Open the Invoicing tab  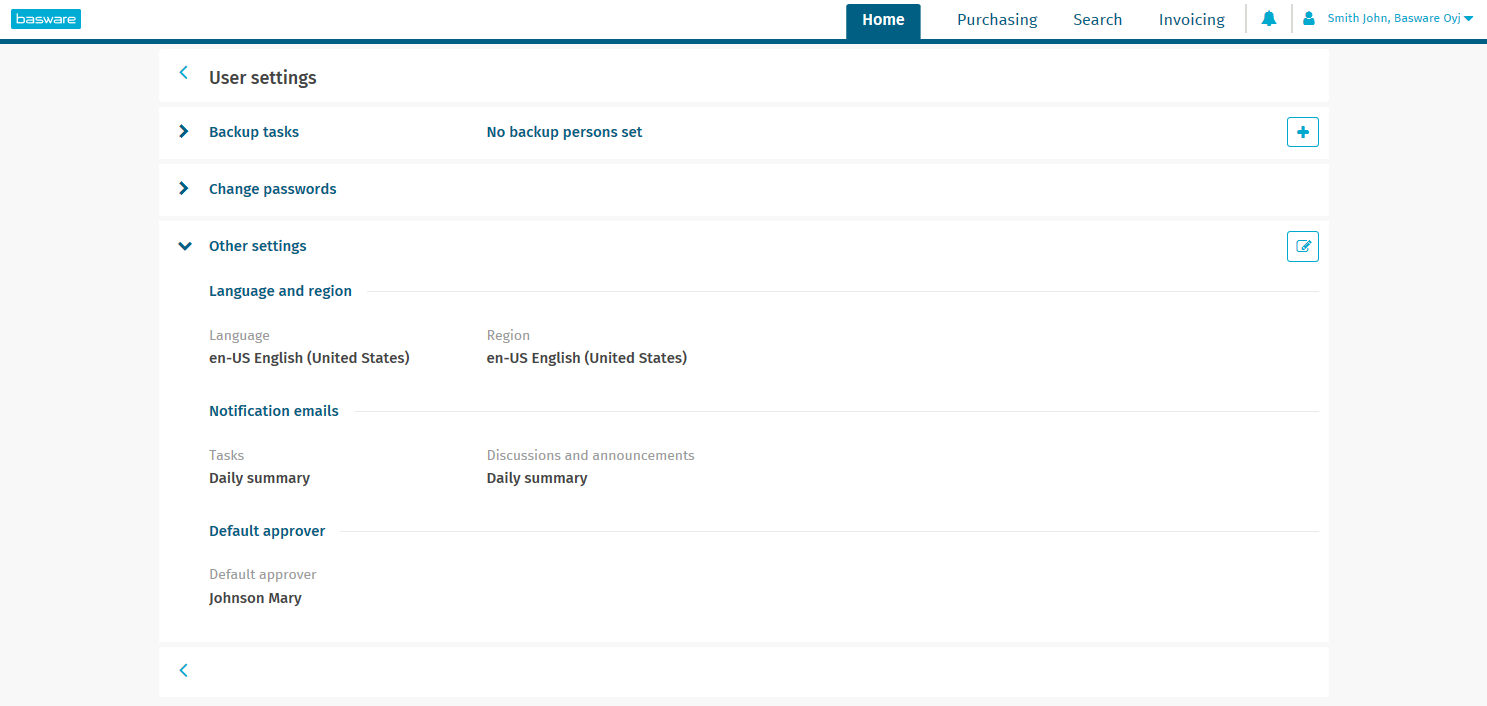tap(1191, 19)
